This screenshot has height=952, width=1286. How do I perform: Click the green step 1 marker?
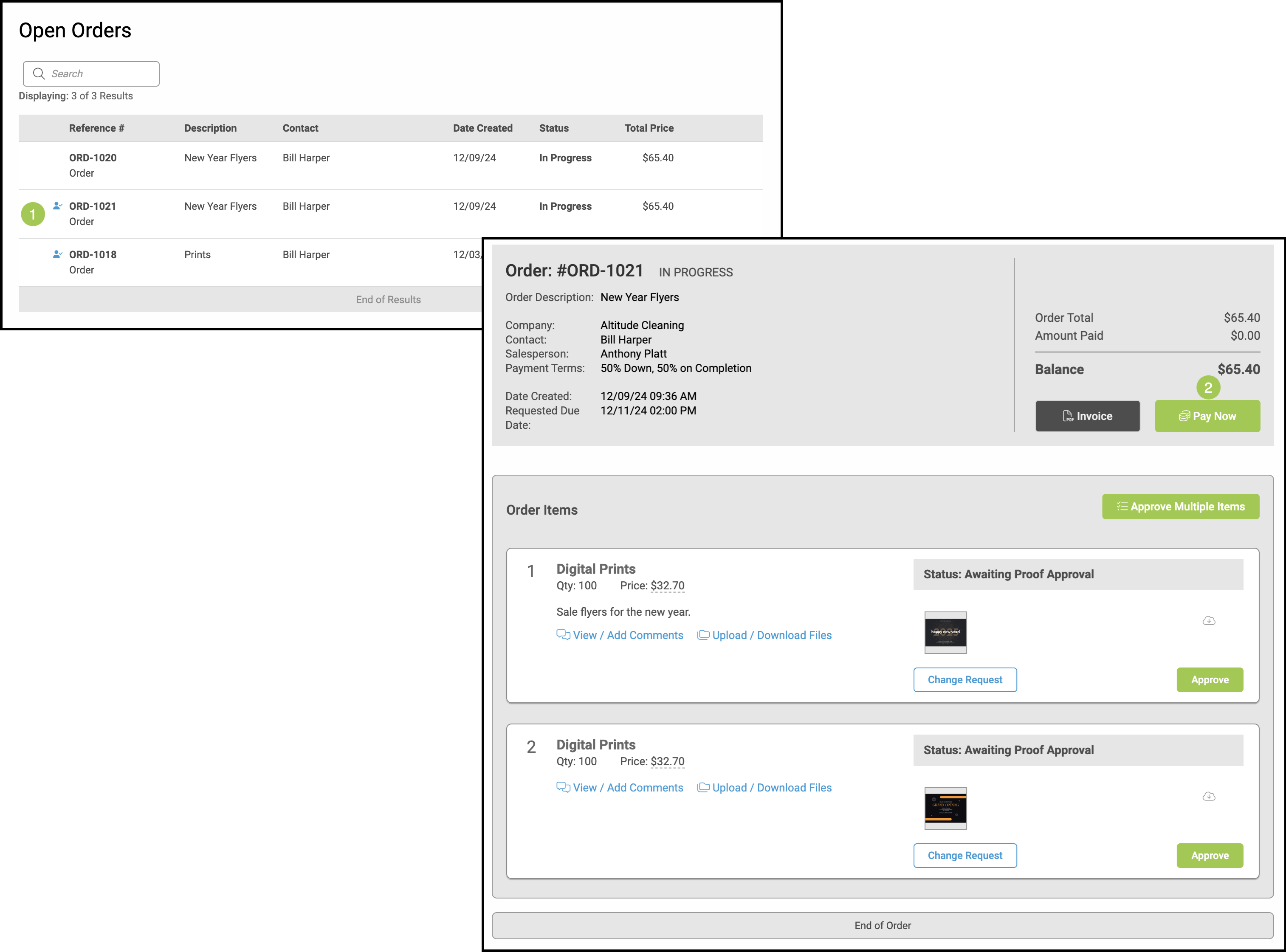click(x=33, y=214)
